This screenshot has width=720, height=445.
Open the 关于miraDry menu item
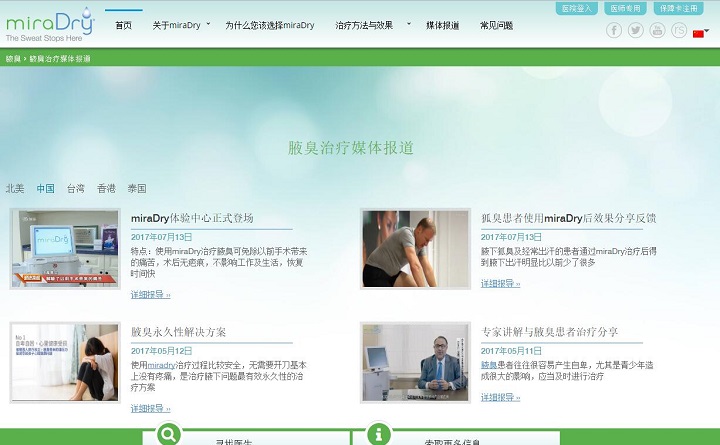point(176,25)
